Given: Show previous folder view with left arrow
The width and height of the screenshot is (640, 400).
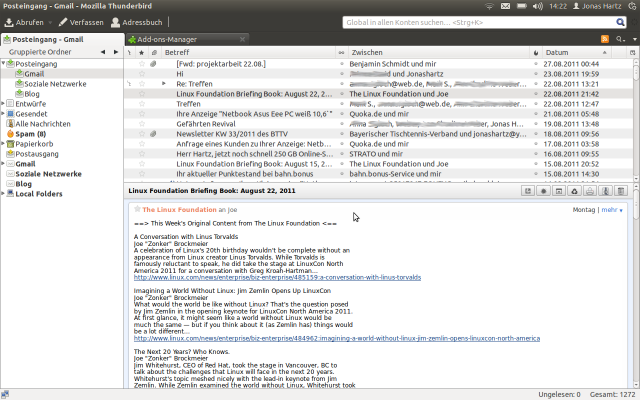Looking at the screenshot, I should coord(103,52).
